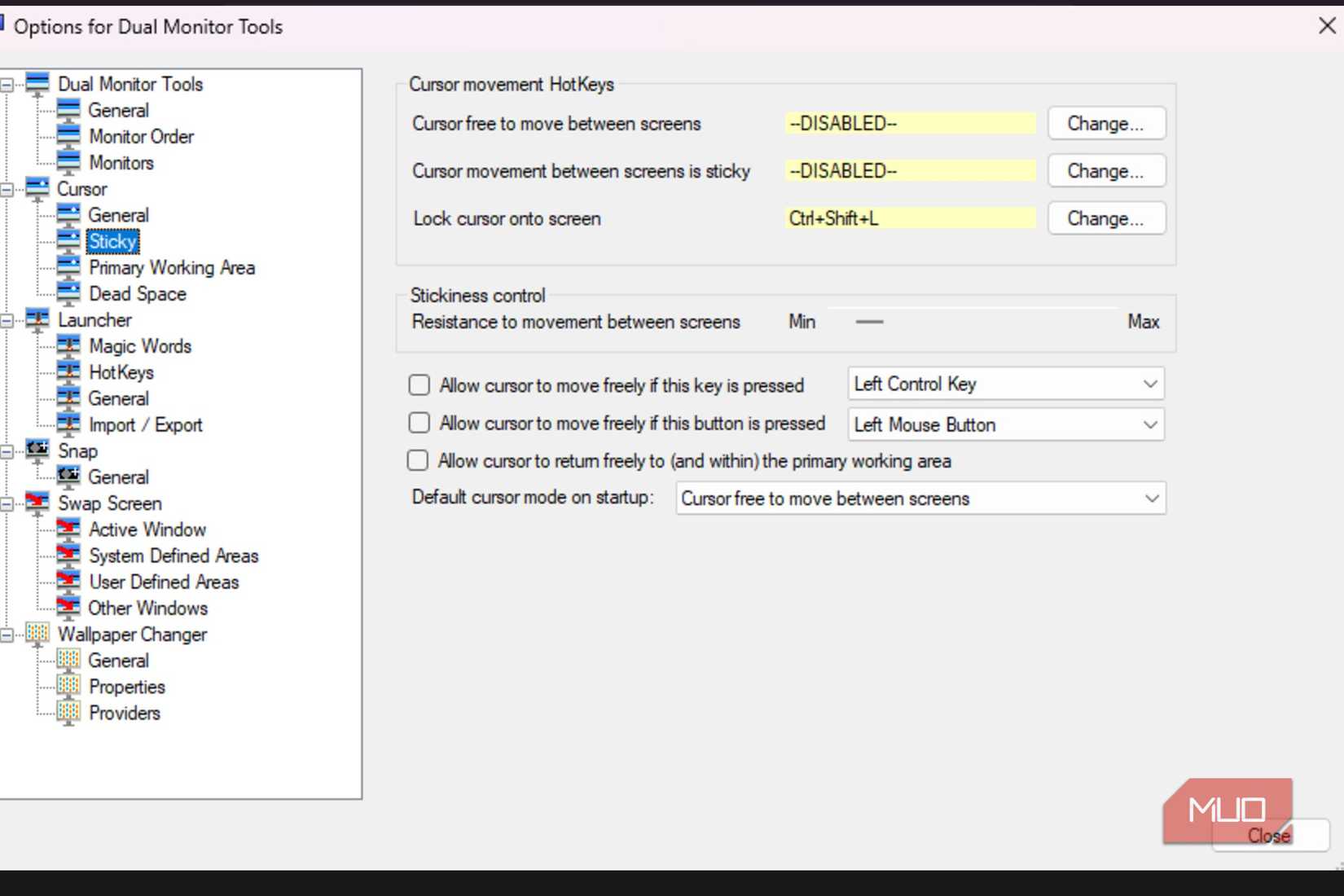Select HotKeys under Launcher
The width and height of the screenshot is (1344, 896).
[x=121, y=372]
